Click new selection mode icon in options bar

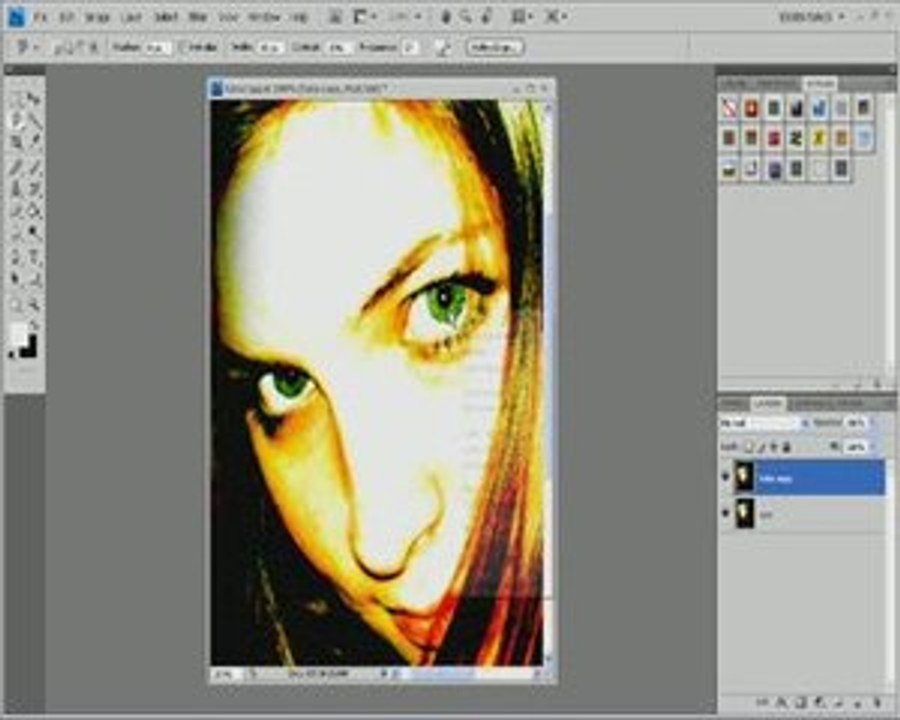point(57,48)
